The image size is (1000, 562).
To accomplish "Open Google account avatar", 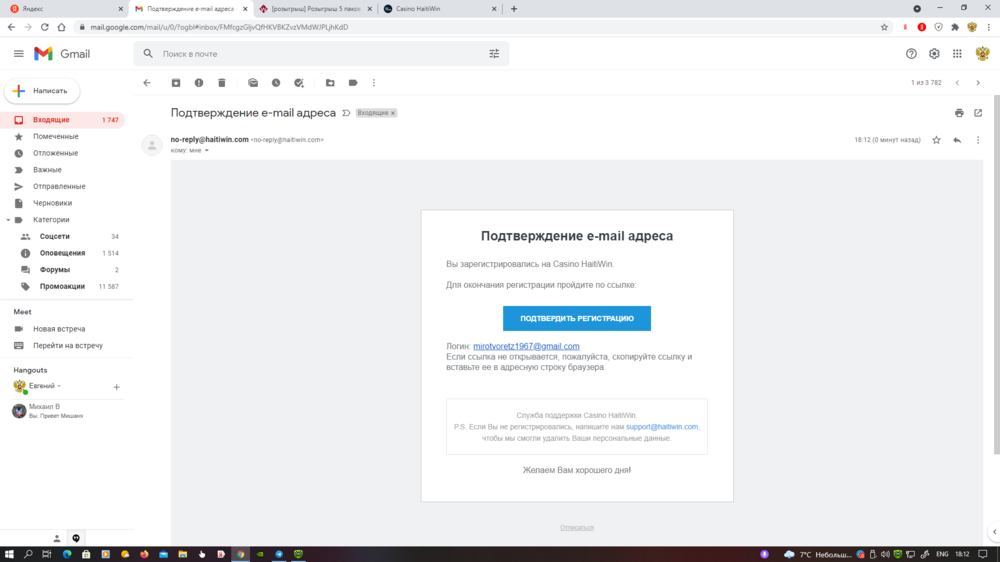I will point(982,54).
